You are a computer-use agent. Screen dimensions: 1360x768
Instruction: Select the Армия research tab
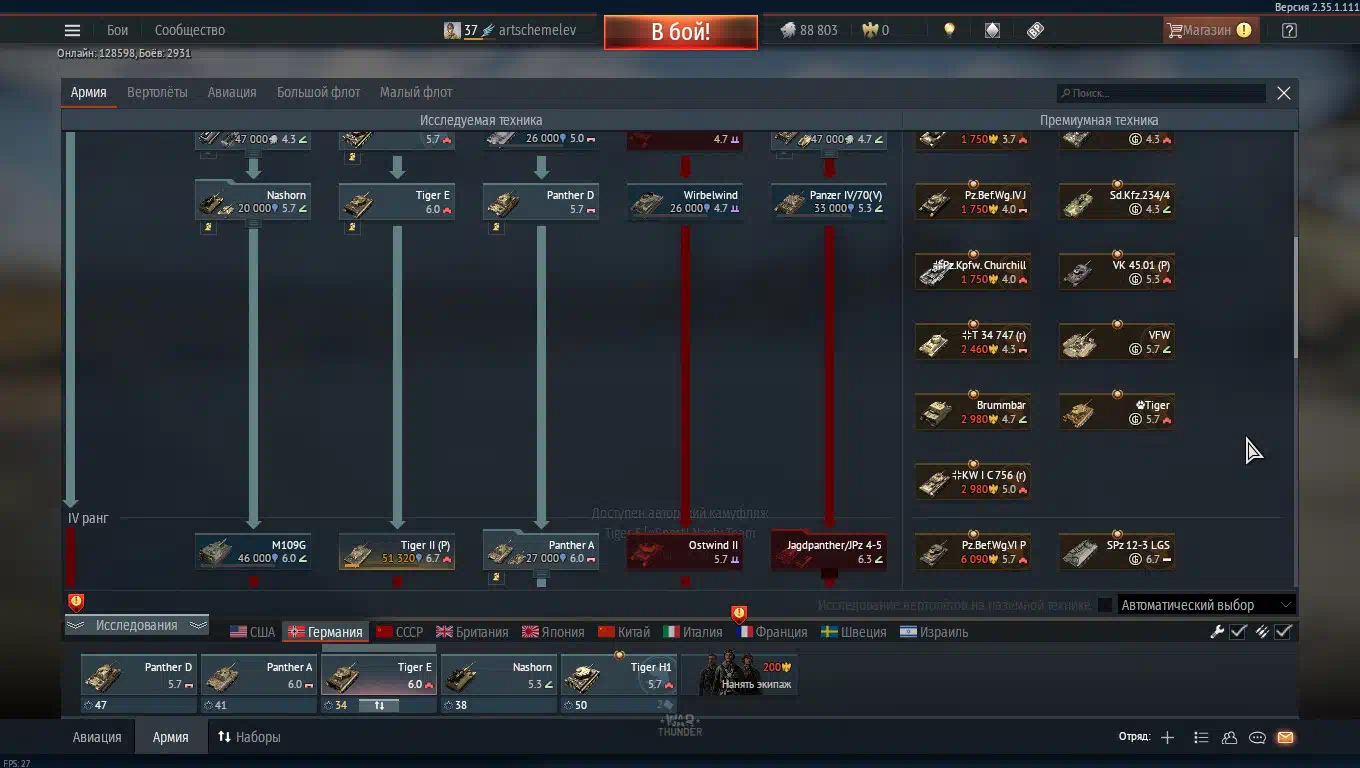pyautogui.click(x=88, y=92)
